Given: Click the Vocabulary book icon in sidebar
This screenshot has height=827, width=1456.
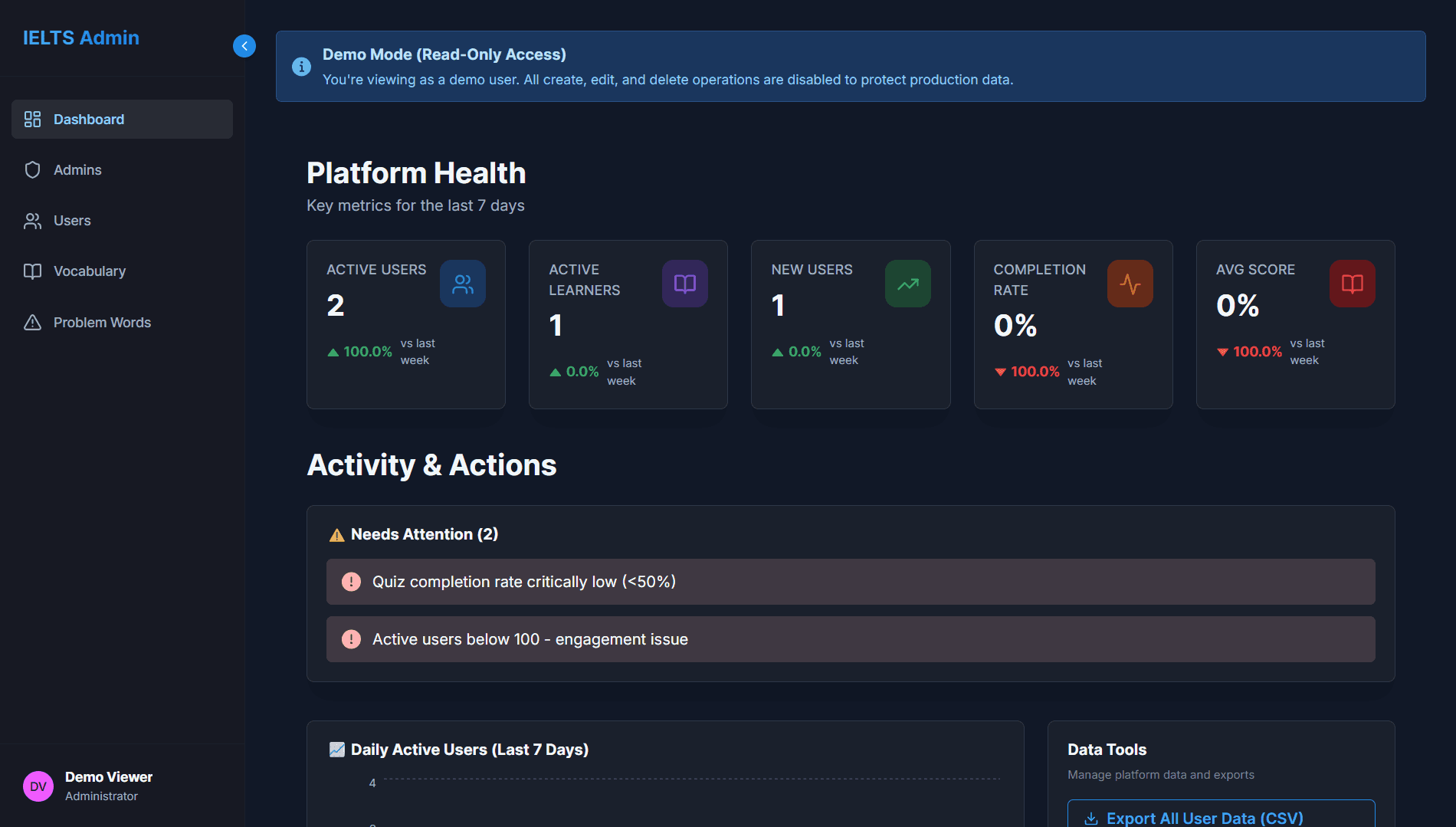Looking at the screenshot, I should pos(32,271).
